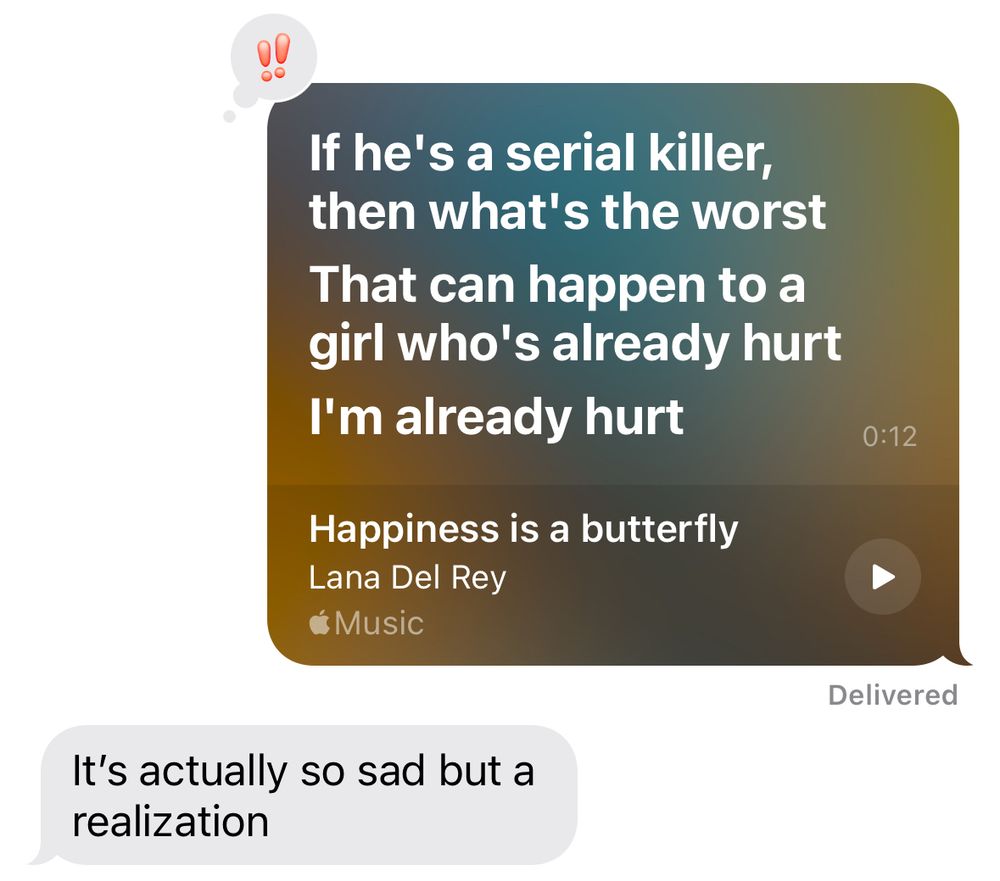Click the Music text beside the Apple logo

click(x=379, y=623)
